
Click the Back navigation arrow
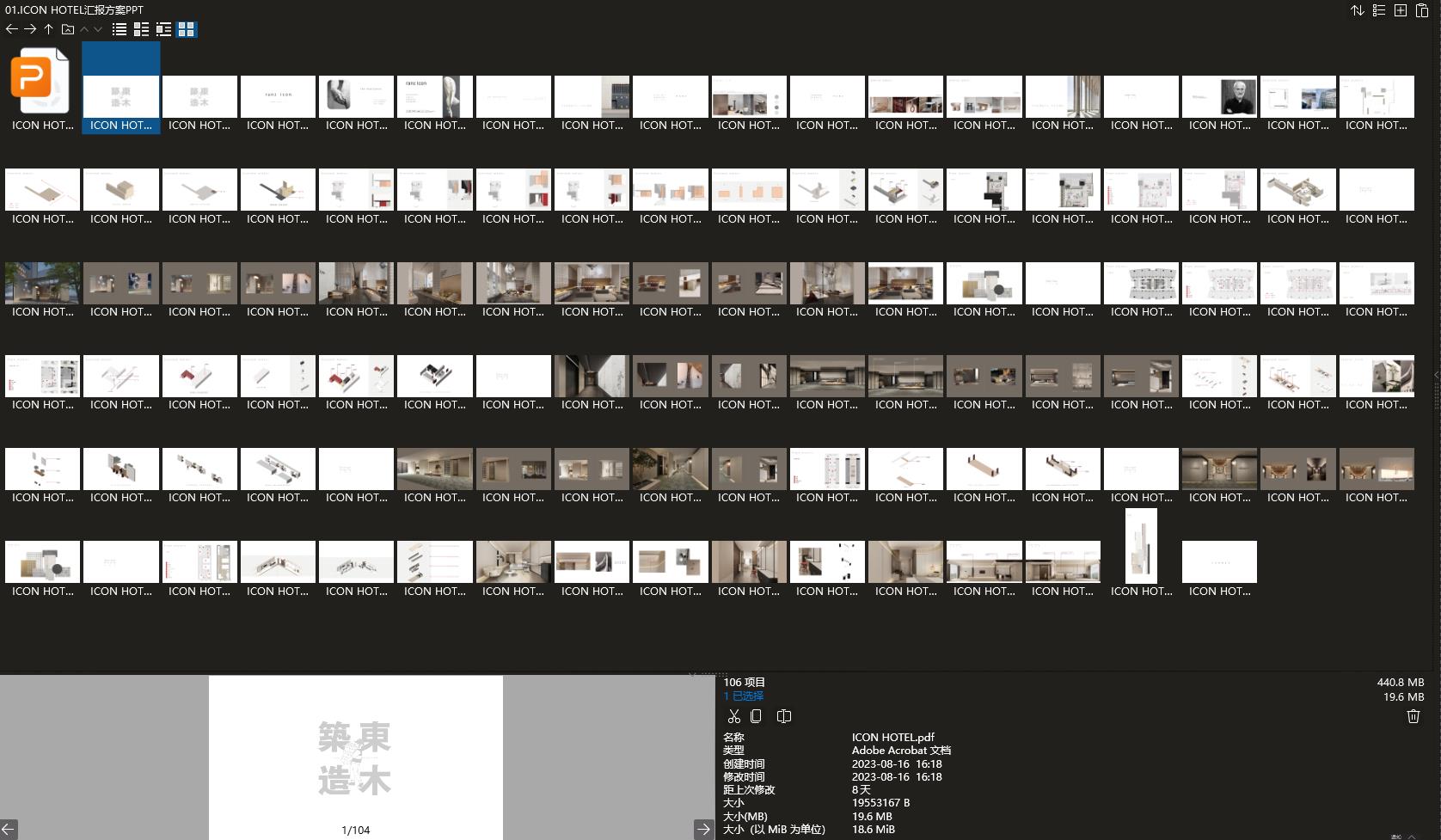[x=11, y=29]
